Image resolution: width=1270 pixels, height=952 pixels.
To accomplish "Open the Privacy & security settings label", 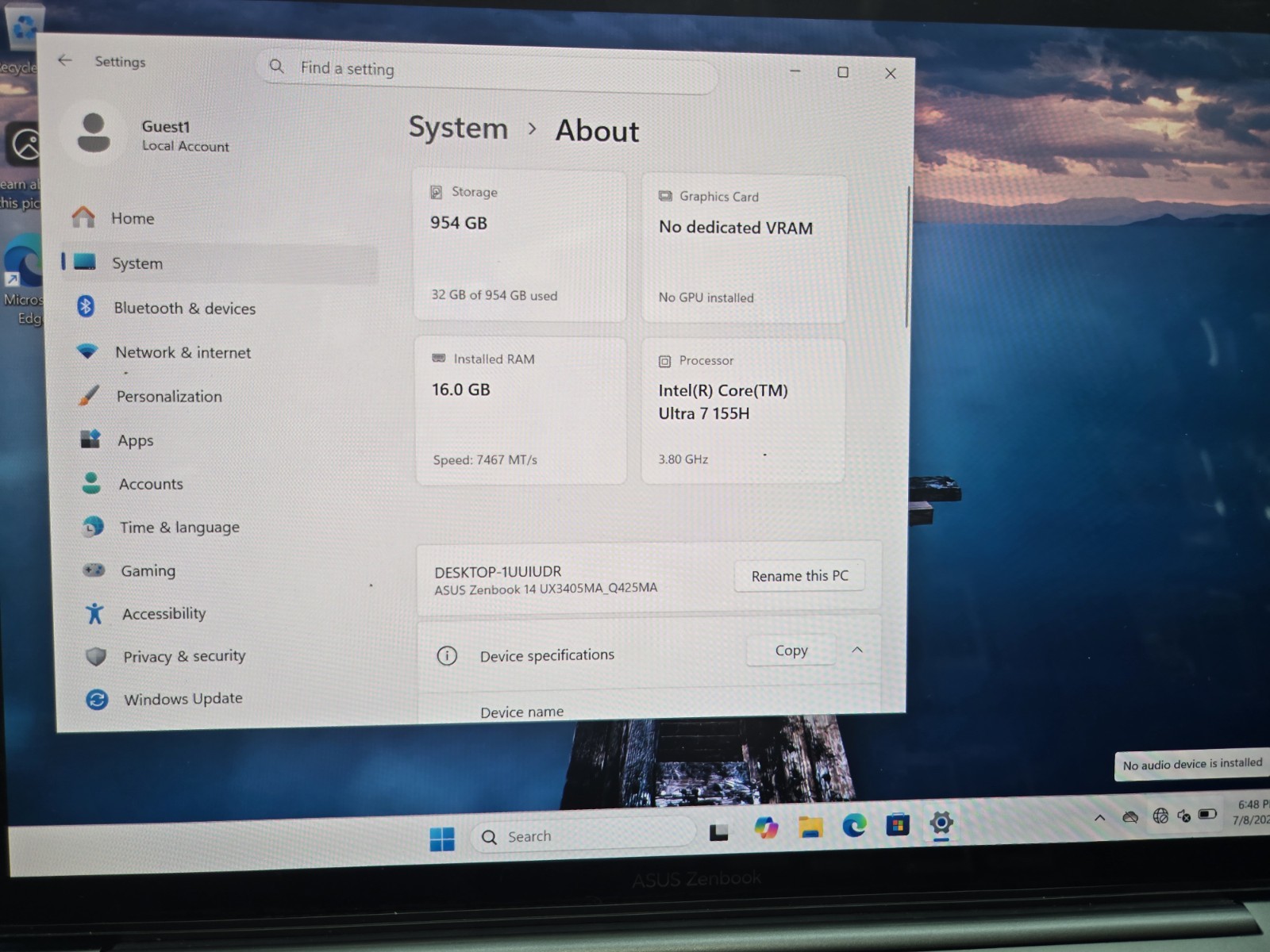I will pyautogui.click(x=184, y=656).
